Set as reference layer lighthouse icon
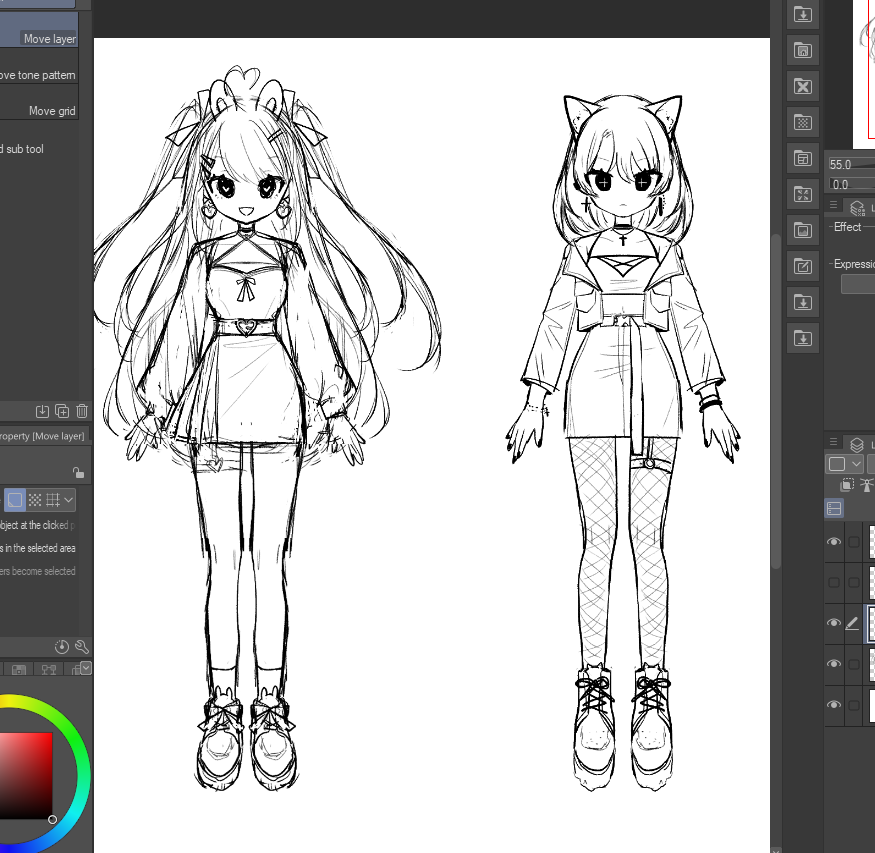 (867, 484)
